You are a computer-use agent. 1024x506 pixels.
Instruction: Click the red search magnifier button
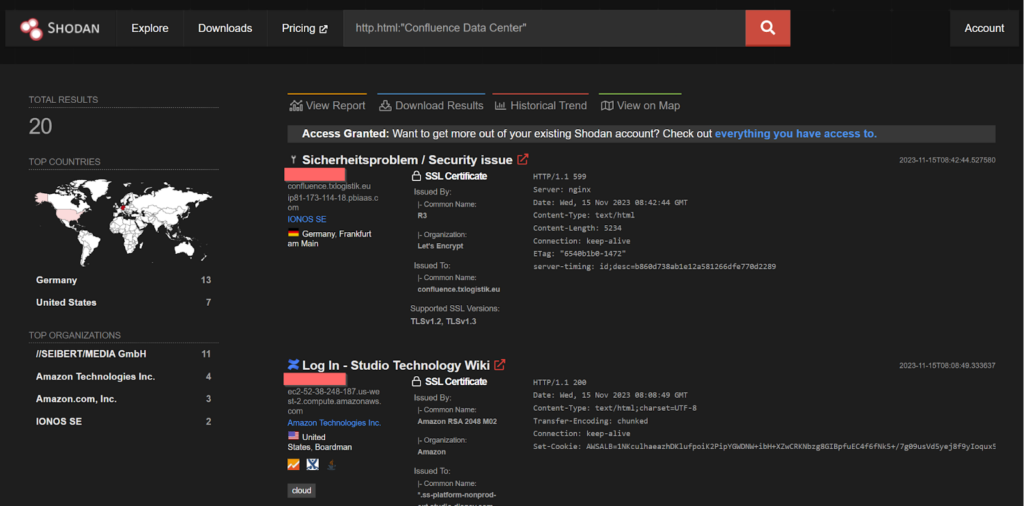click(767, 28)
